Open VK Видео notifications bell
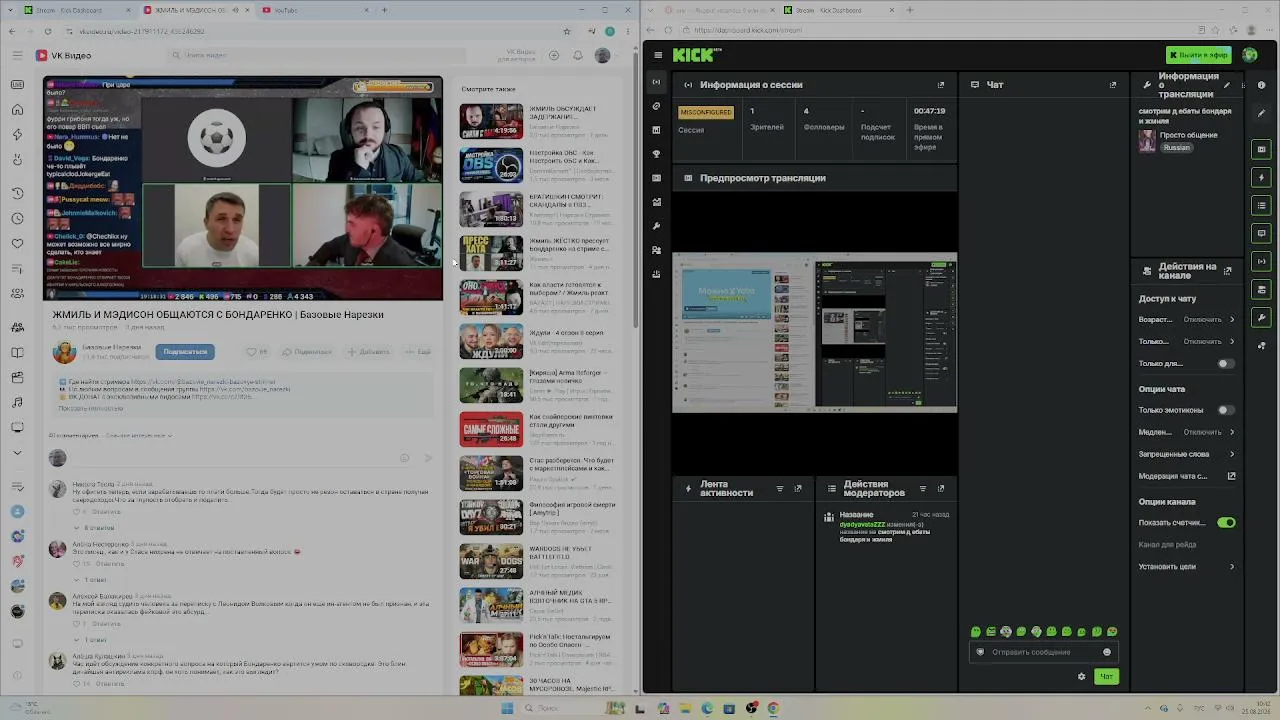The height and width of the screenshot is (720, 1280). click(578, 56)
